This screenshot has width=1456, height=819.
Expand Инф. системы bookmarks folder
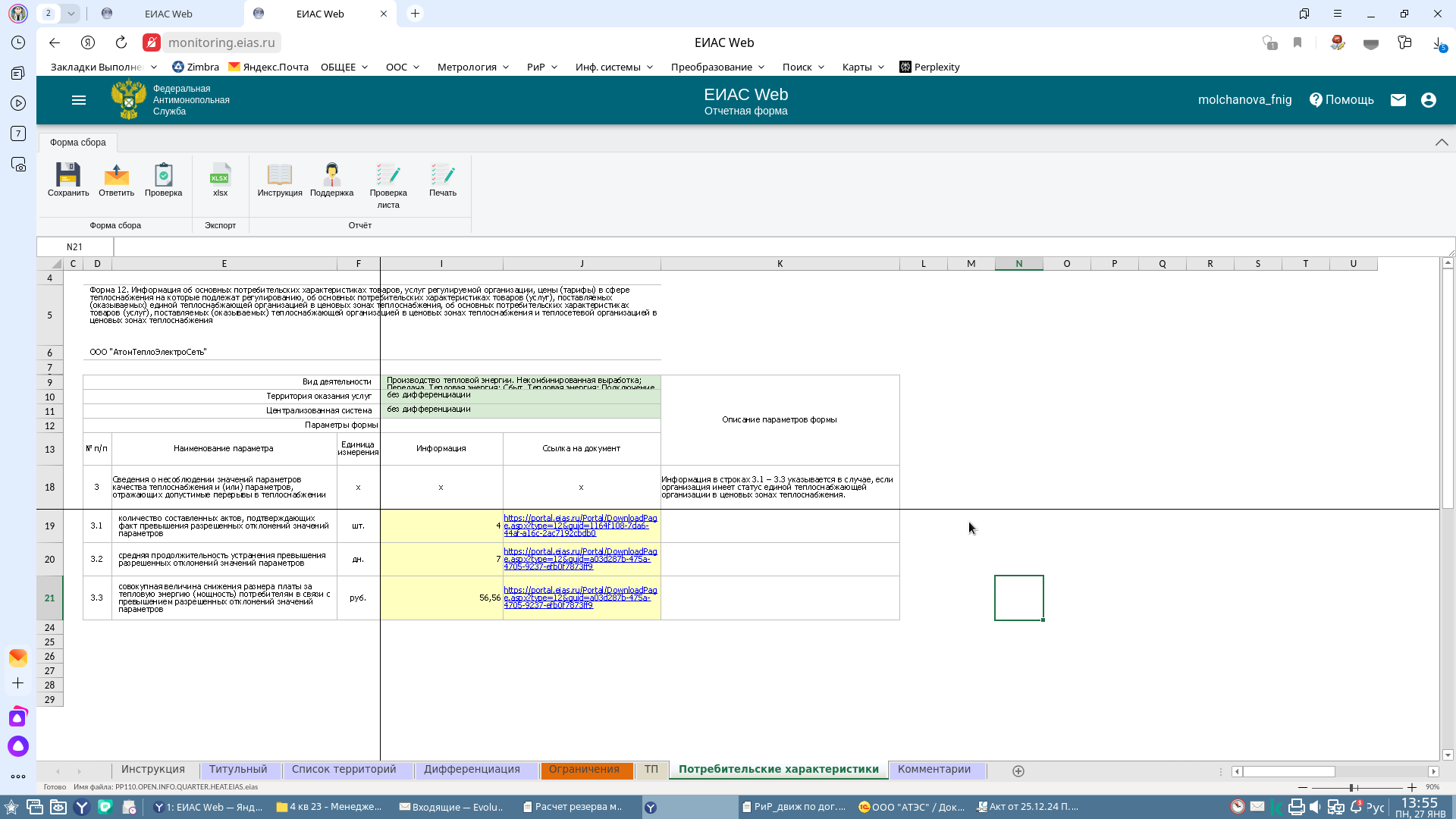tap(614, 67)
